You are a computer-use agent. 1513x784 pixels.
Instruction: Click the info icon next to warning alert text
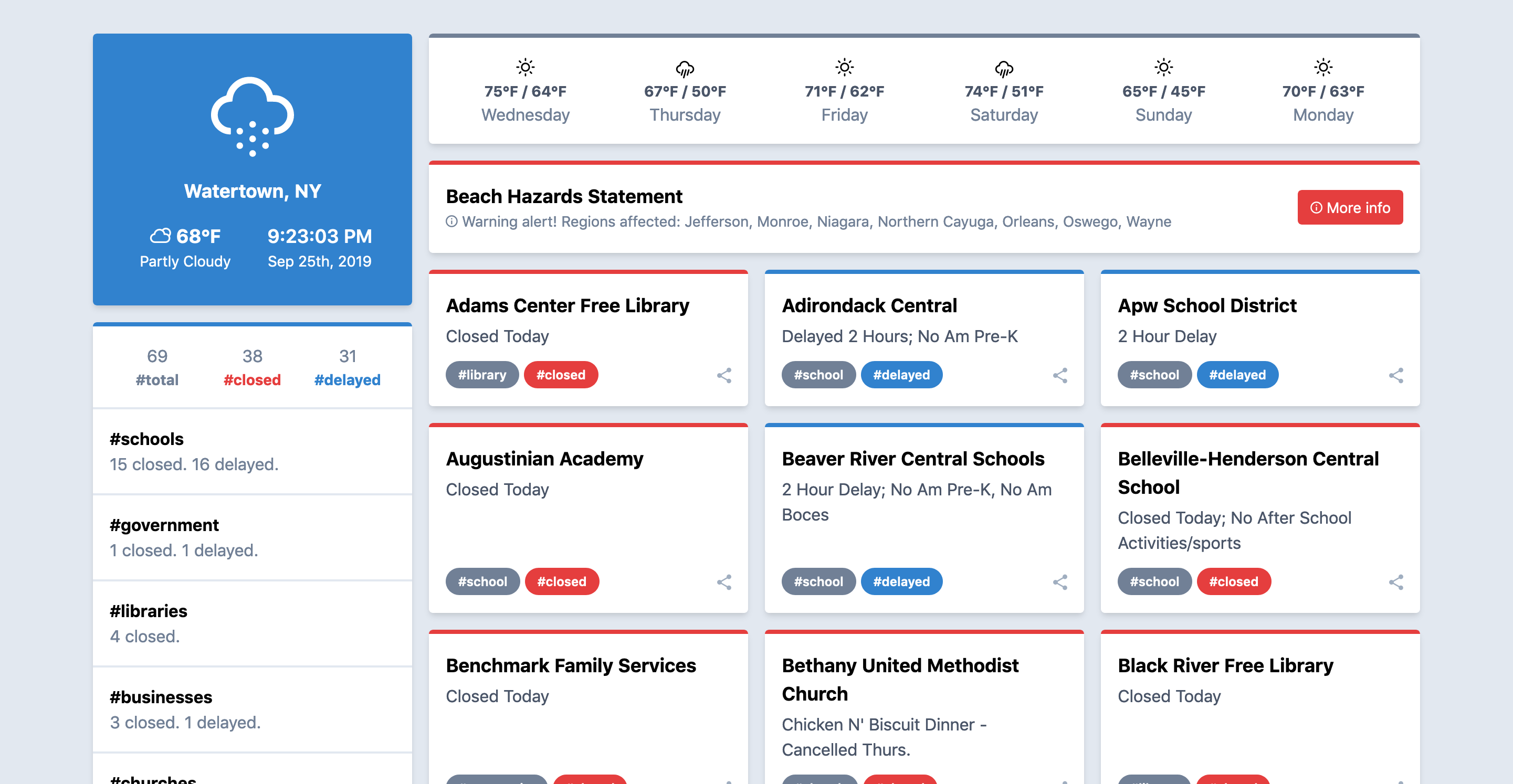pyautogui.click(x=450, y=221)
